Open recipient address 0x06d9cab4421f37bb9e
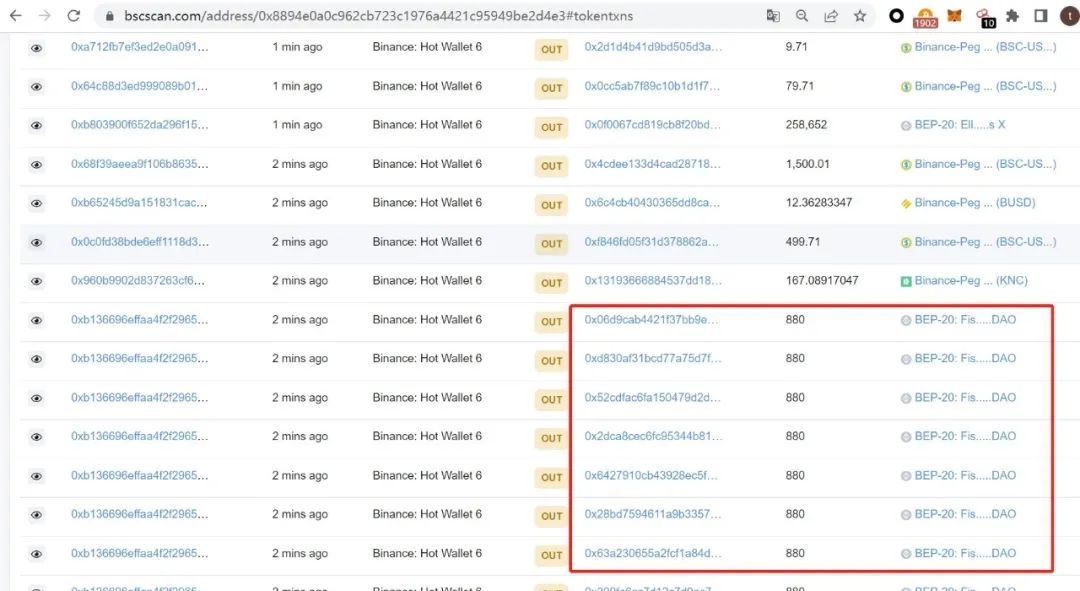This screenshot has width=1080, height=591. [651, 320]
